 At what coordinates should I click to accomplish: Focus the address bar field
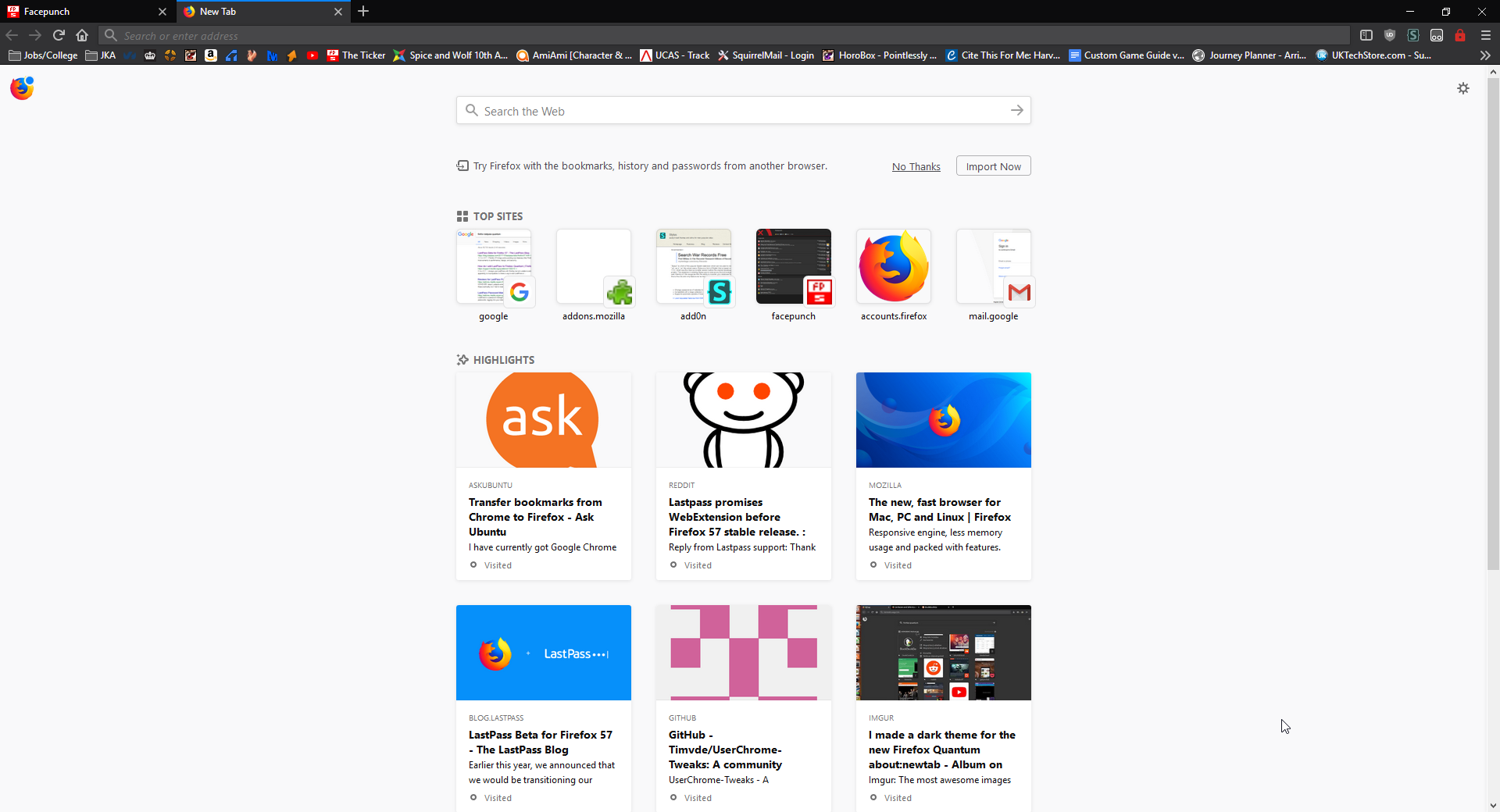(724, 35)
